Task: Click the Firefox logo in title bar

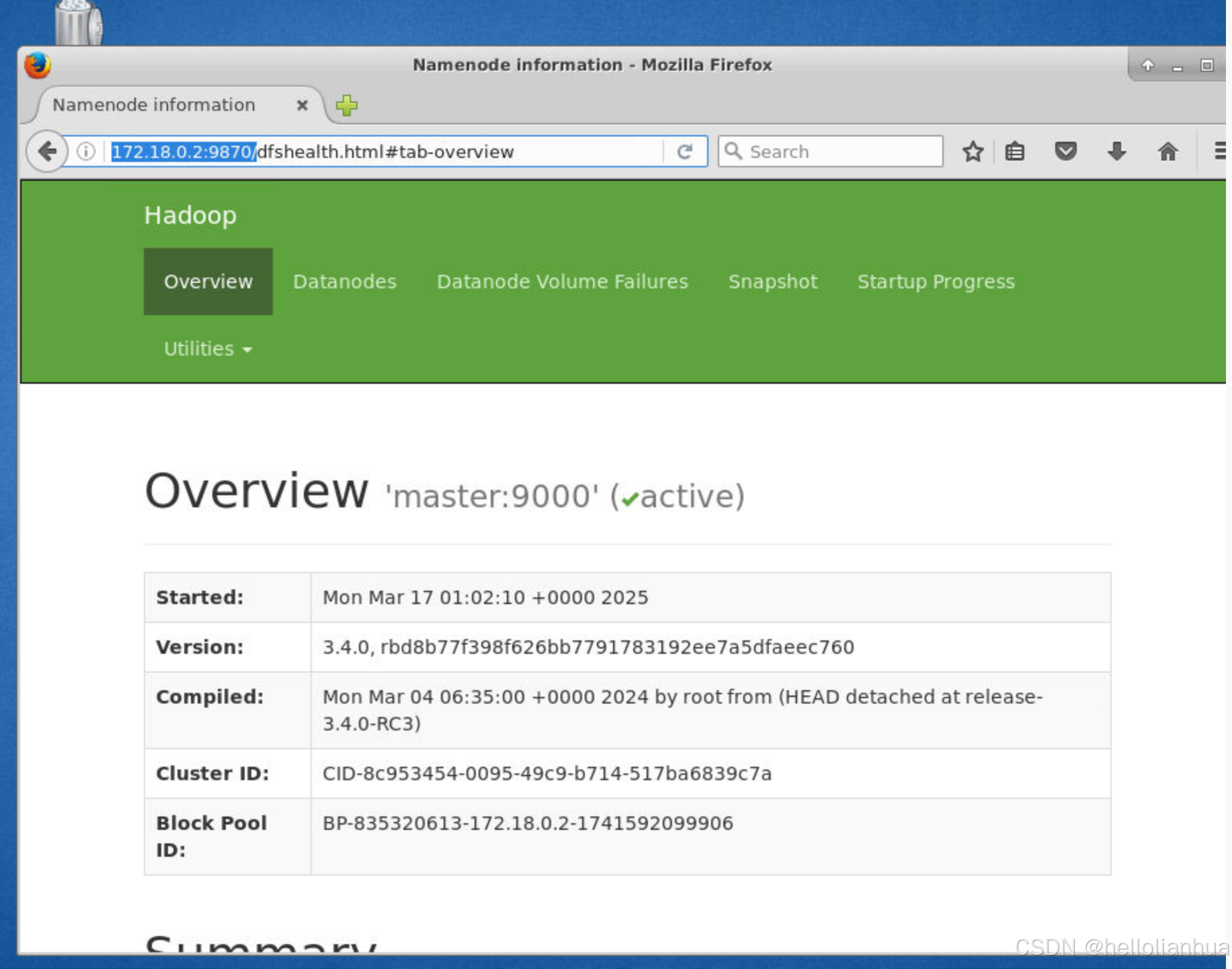Action: [x=38, y=65]
